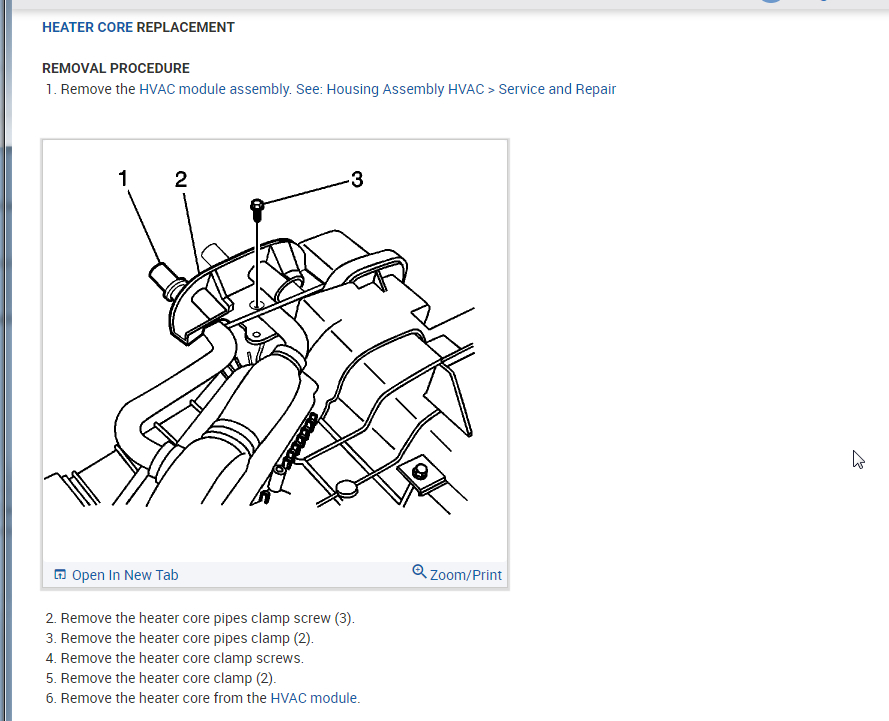Select the text "Remove the heater core from the"
The image size is (889, 721).
(163, 698)
